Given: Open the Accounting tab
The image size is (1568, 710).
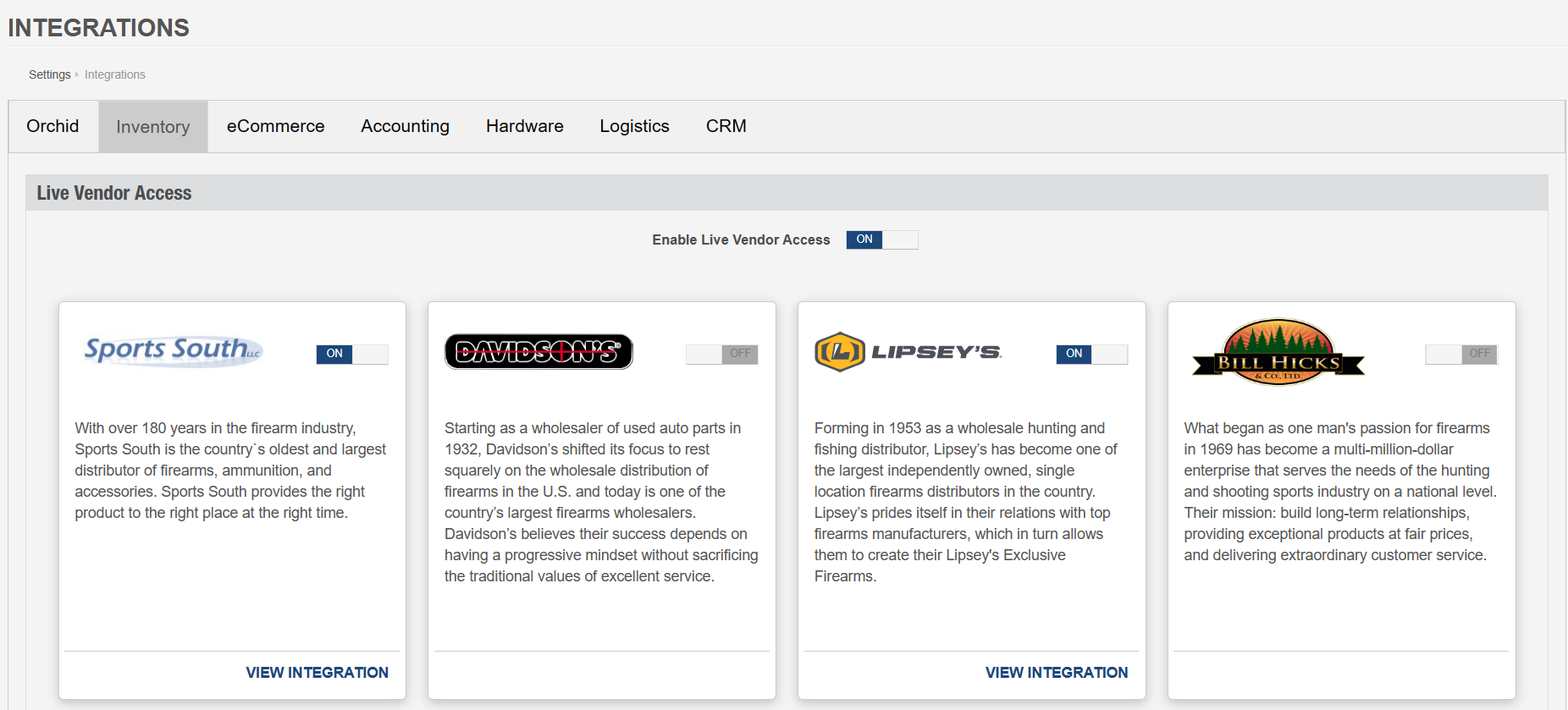Looking at the screenshot, I should tap(406, 126).
